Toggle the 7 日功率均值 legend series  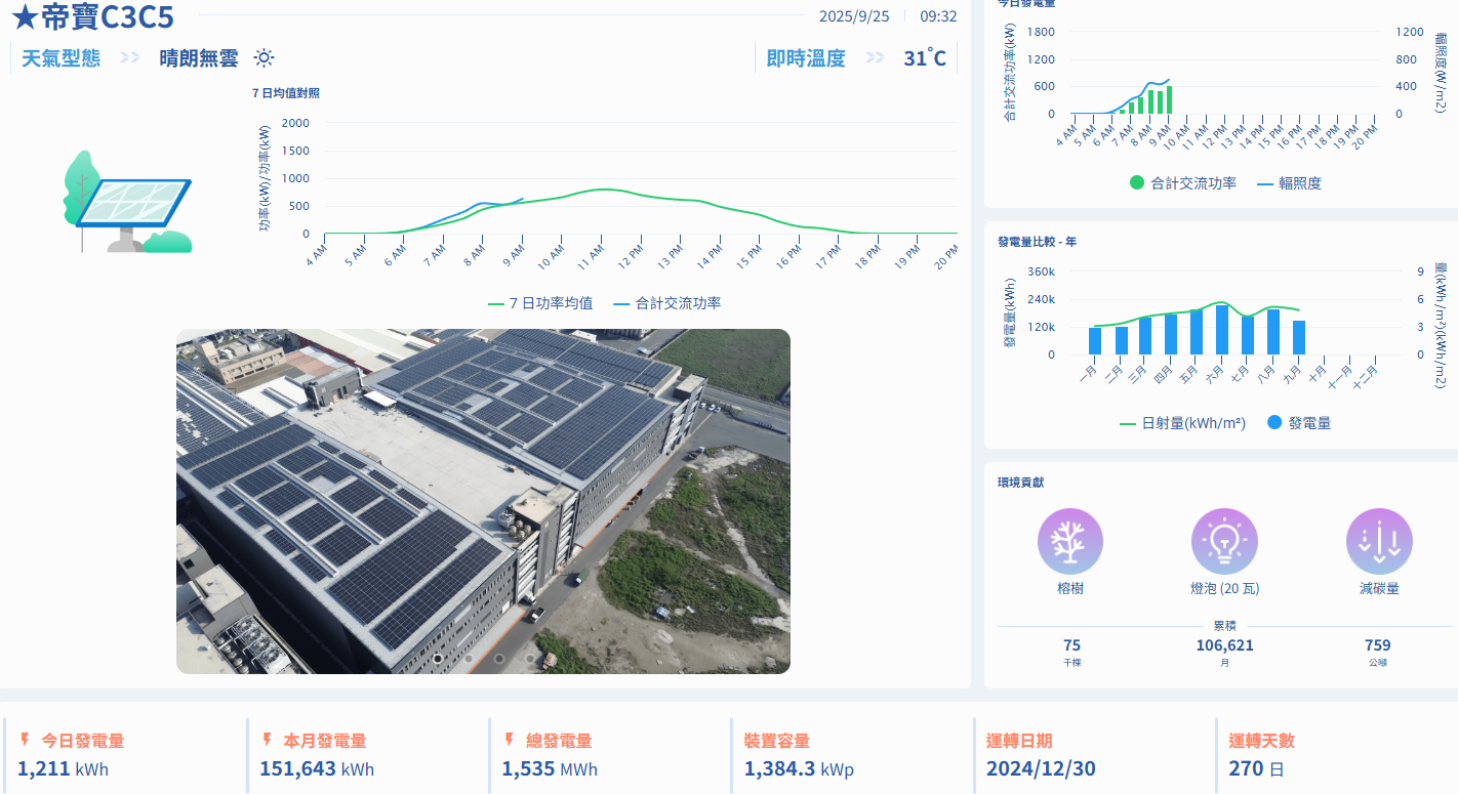pos(540,303)
